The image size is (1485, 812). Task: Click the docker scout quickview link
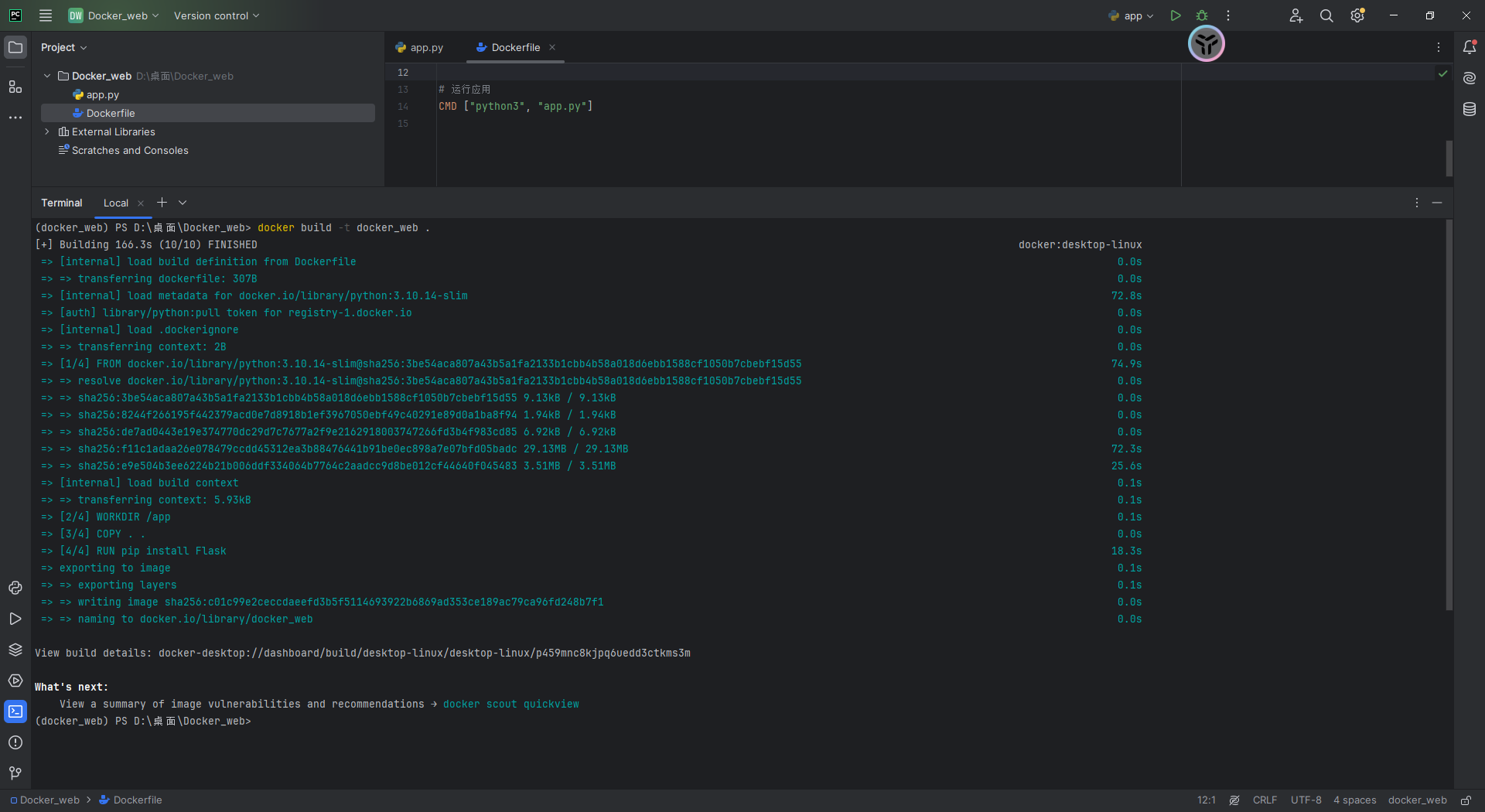click(511, 704)
